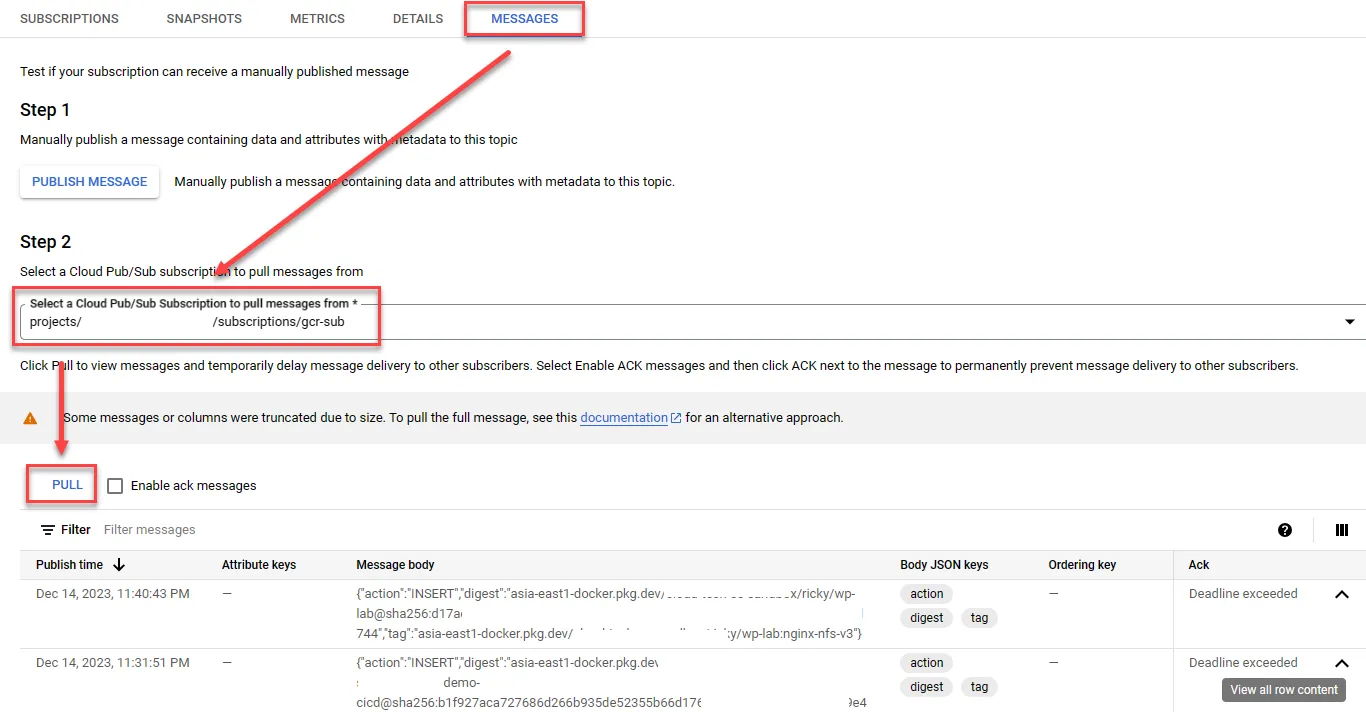Enable ack messages checkbox
Viewport: 1366px width, 712px height.
(x=115, y=486)
